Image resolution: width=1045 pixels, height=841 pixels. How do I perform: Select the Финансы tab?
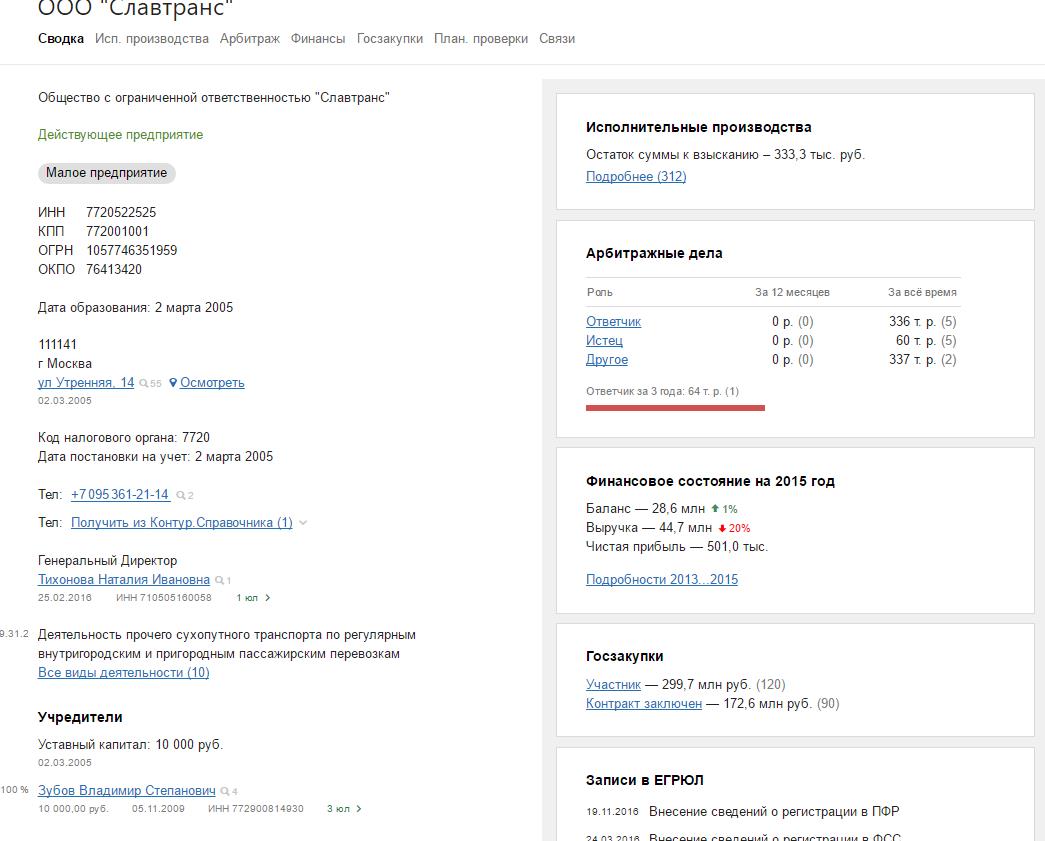(x=318, y=39)
